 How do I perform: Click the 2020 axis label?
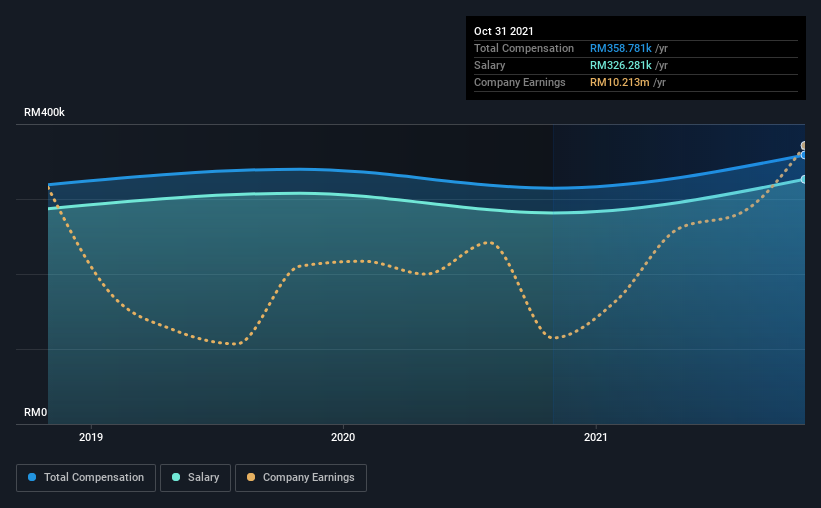tap(343, 437)
